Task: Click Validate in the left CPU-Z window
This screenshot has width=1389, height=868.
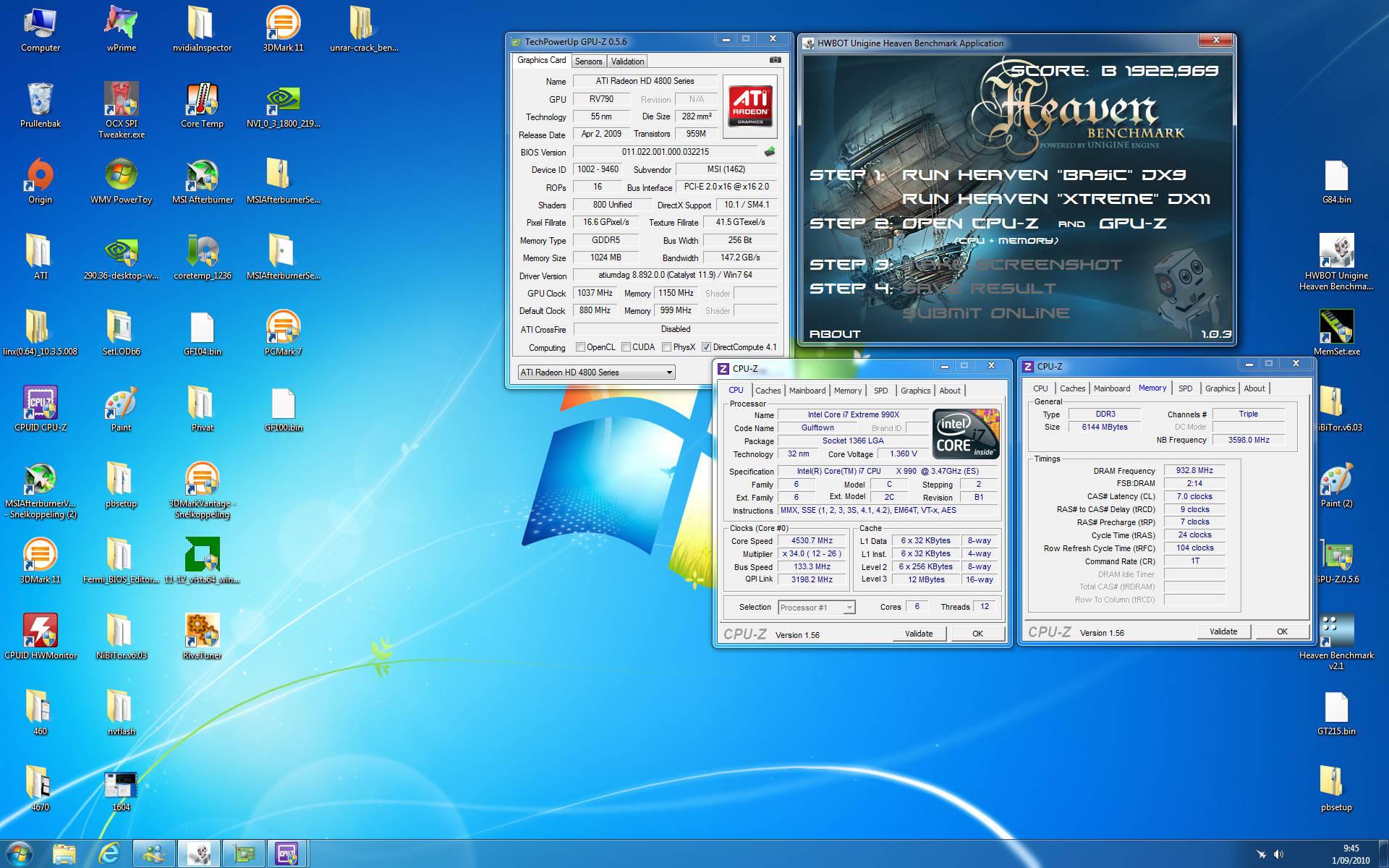Action: coord(919,634)
